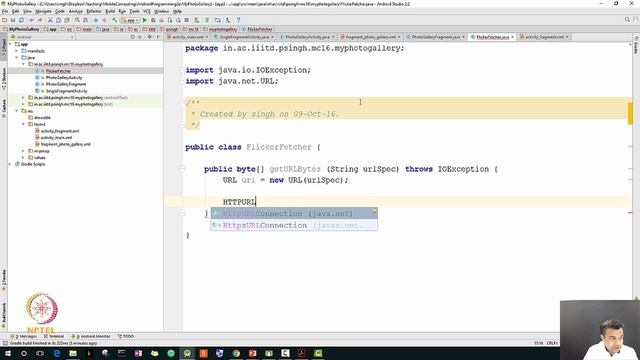Click the Windows Start button
The width and height of the screenshot is (640, 360).
coord(7,353)
